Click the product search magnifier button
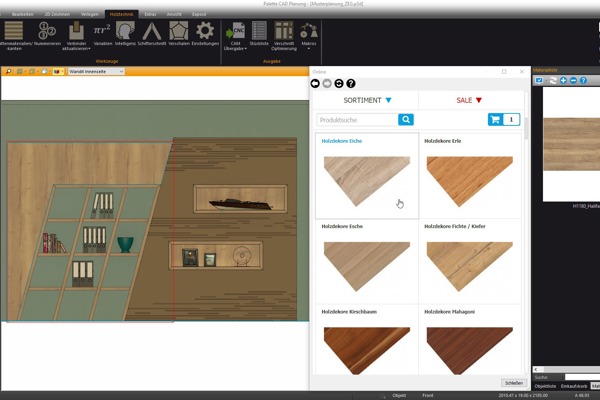This screenshot has width=600, height=400. pos(406,119)
